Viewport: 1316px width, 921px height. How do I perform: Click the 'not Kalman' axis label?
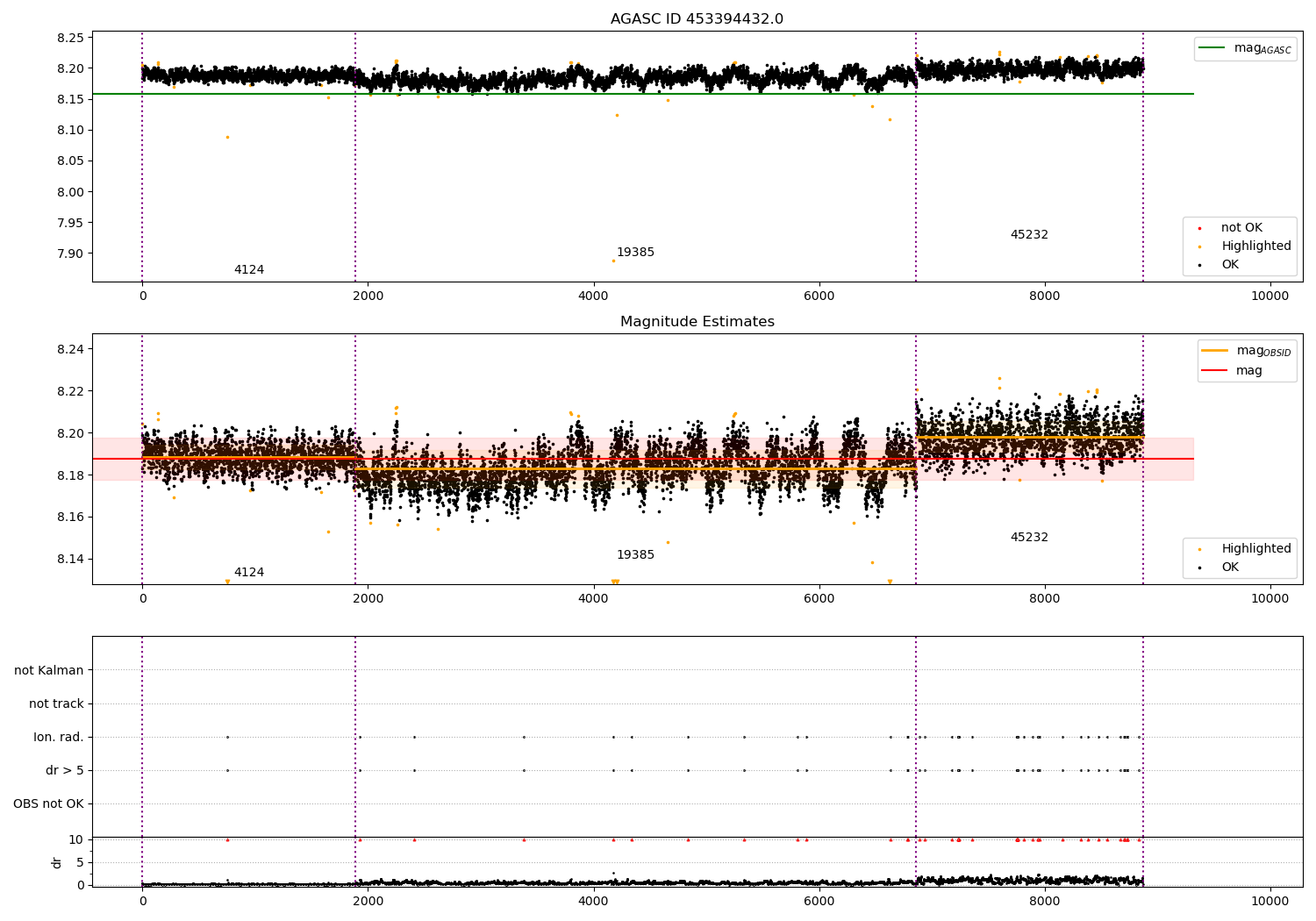point(49,670)
